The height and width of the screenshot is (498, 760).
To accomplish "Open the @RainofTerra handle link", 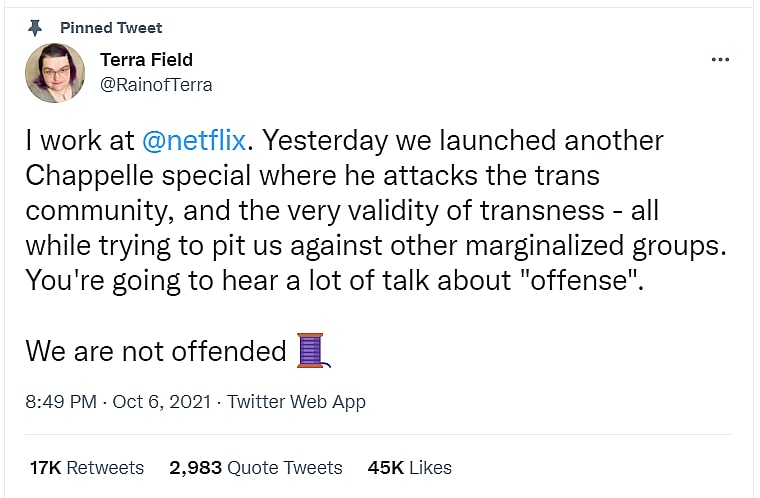I will [x=156, y=85].
